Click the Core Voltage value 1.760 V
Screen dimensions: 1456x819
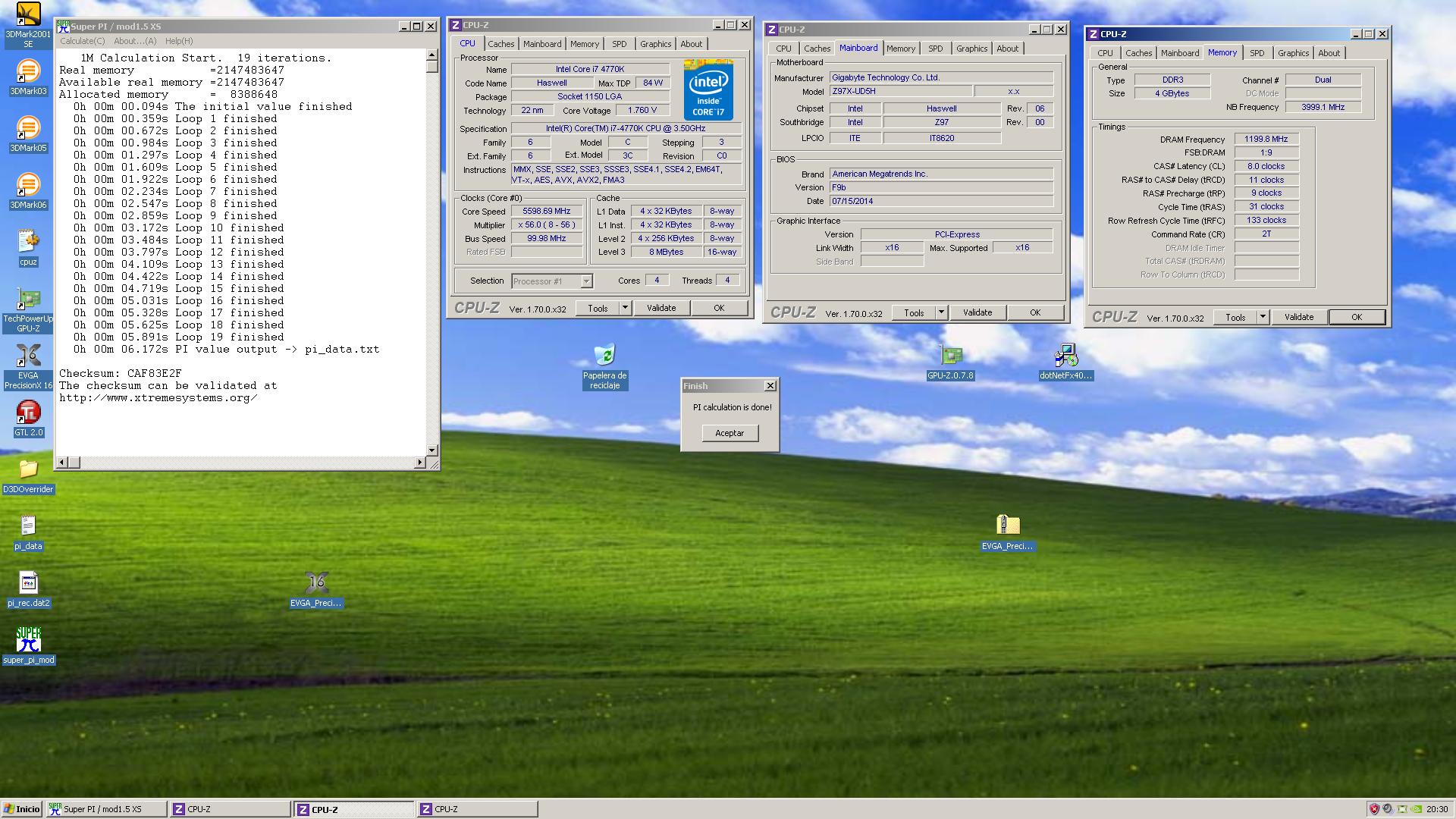point(642,111)
